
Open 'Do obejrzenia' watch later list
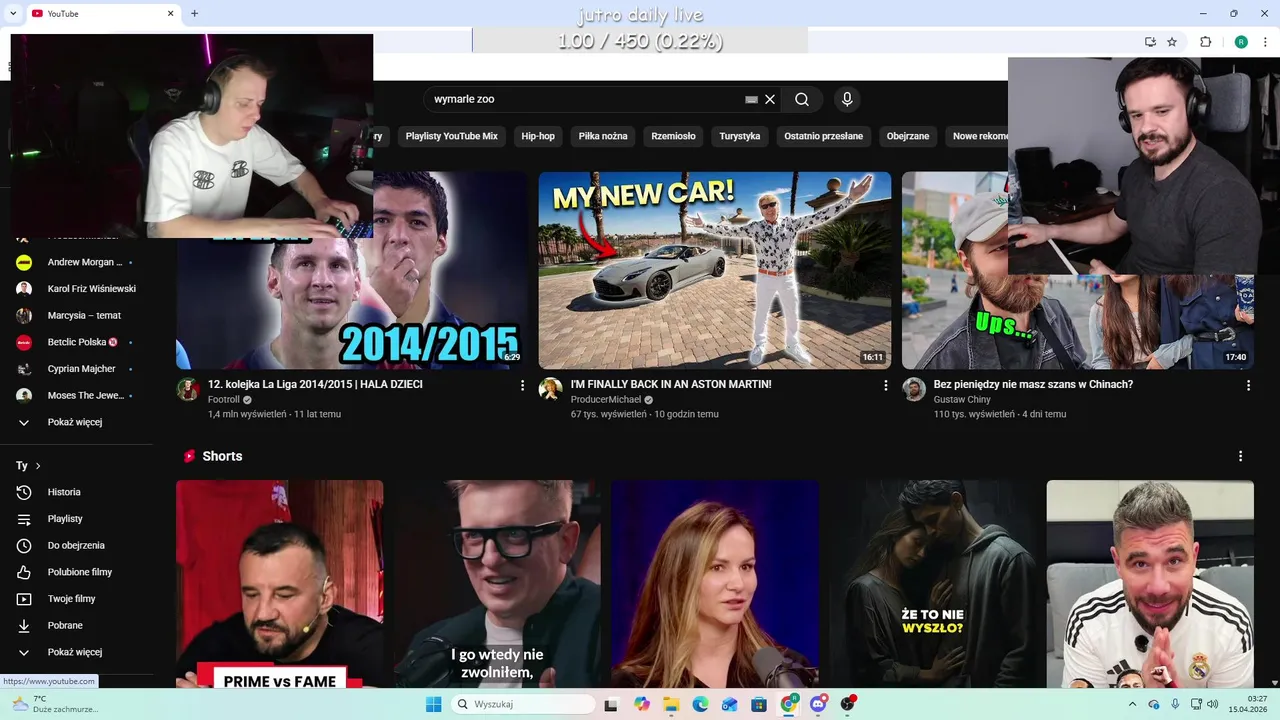76,545
